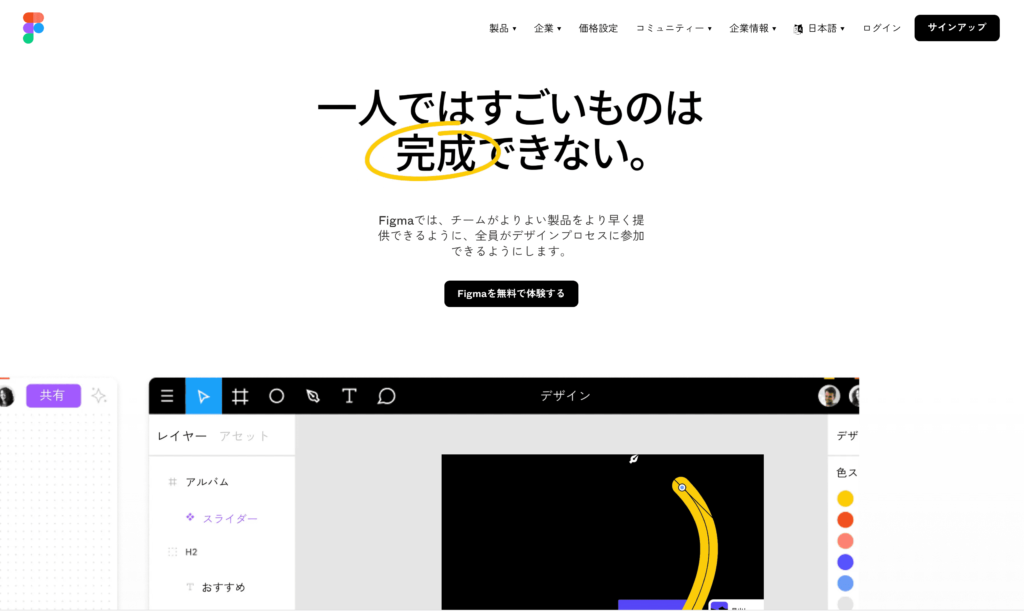
Task: Open the hamburger menu icon
Action: pos(167,396)
